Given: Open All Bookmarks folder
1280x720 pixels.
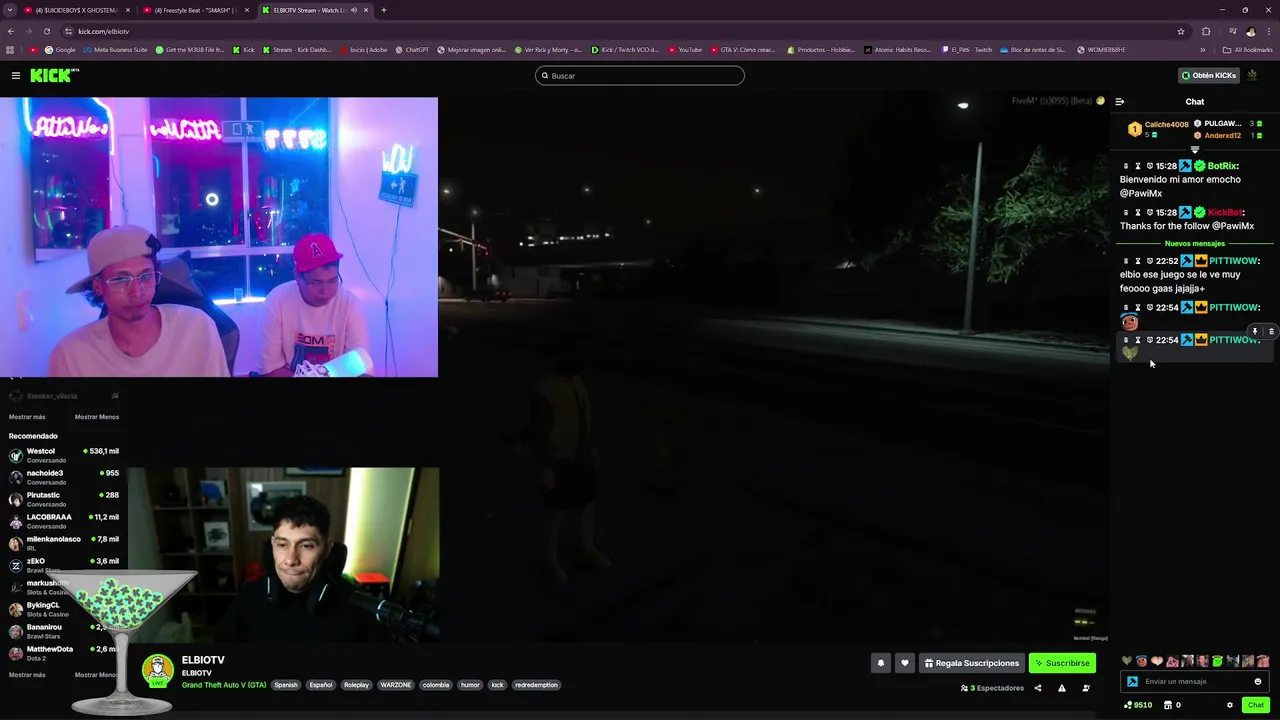Looking at the screenshot, I should (x=1247, y=49).
